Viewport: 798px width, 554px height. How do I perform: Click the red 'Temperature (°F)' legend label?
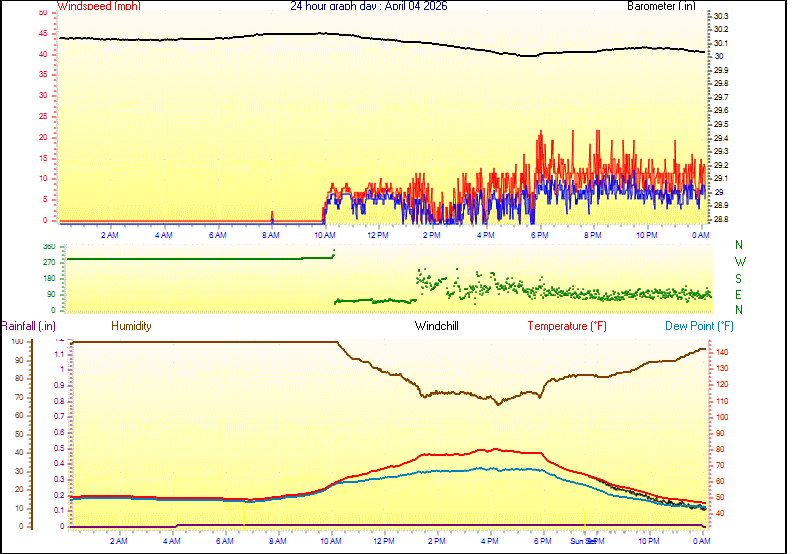567,326
